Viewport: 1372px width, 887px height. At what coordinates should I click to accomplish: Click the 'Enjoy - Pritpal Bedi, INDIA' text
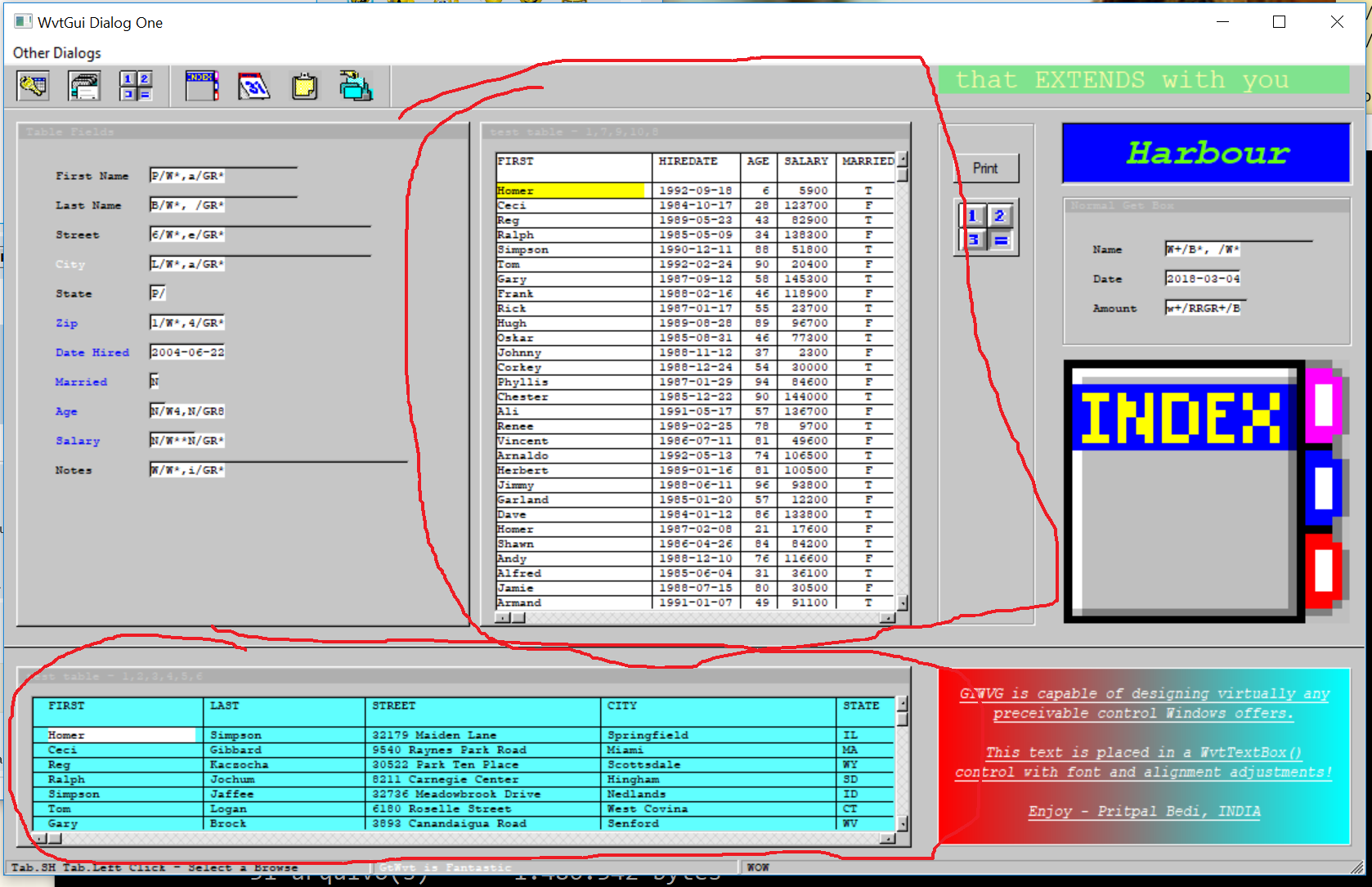1144,811
